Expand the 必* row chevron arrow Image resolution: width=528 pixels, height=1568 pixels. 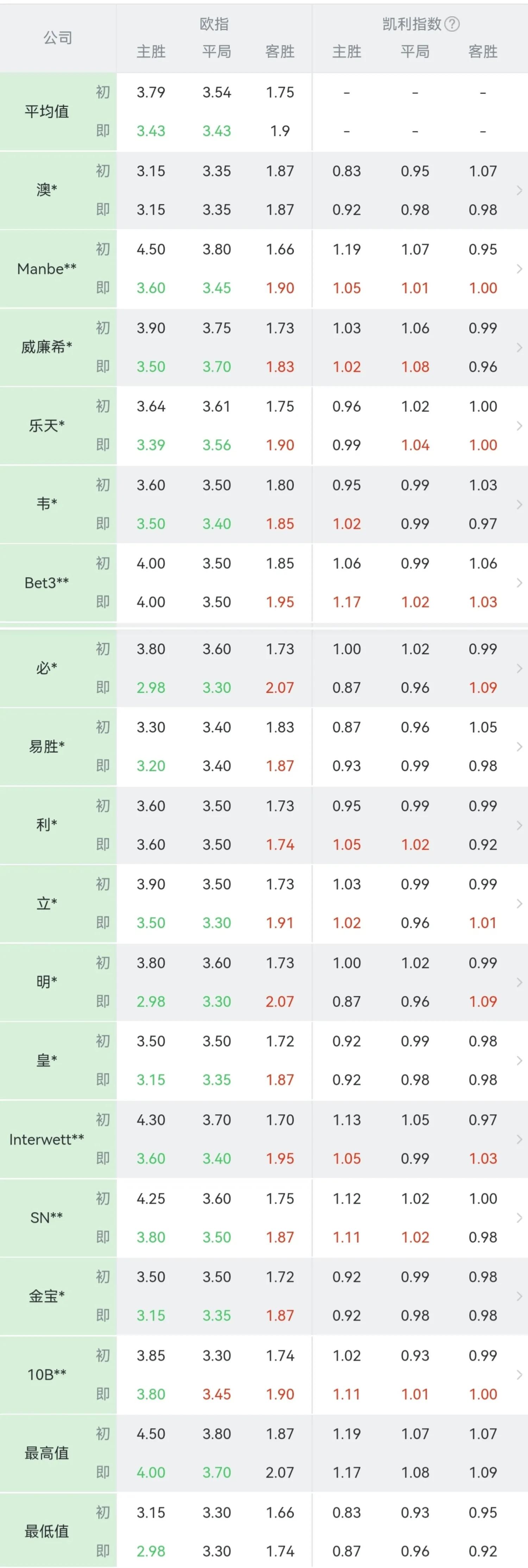pyautogui.click(x=519, y=668)
